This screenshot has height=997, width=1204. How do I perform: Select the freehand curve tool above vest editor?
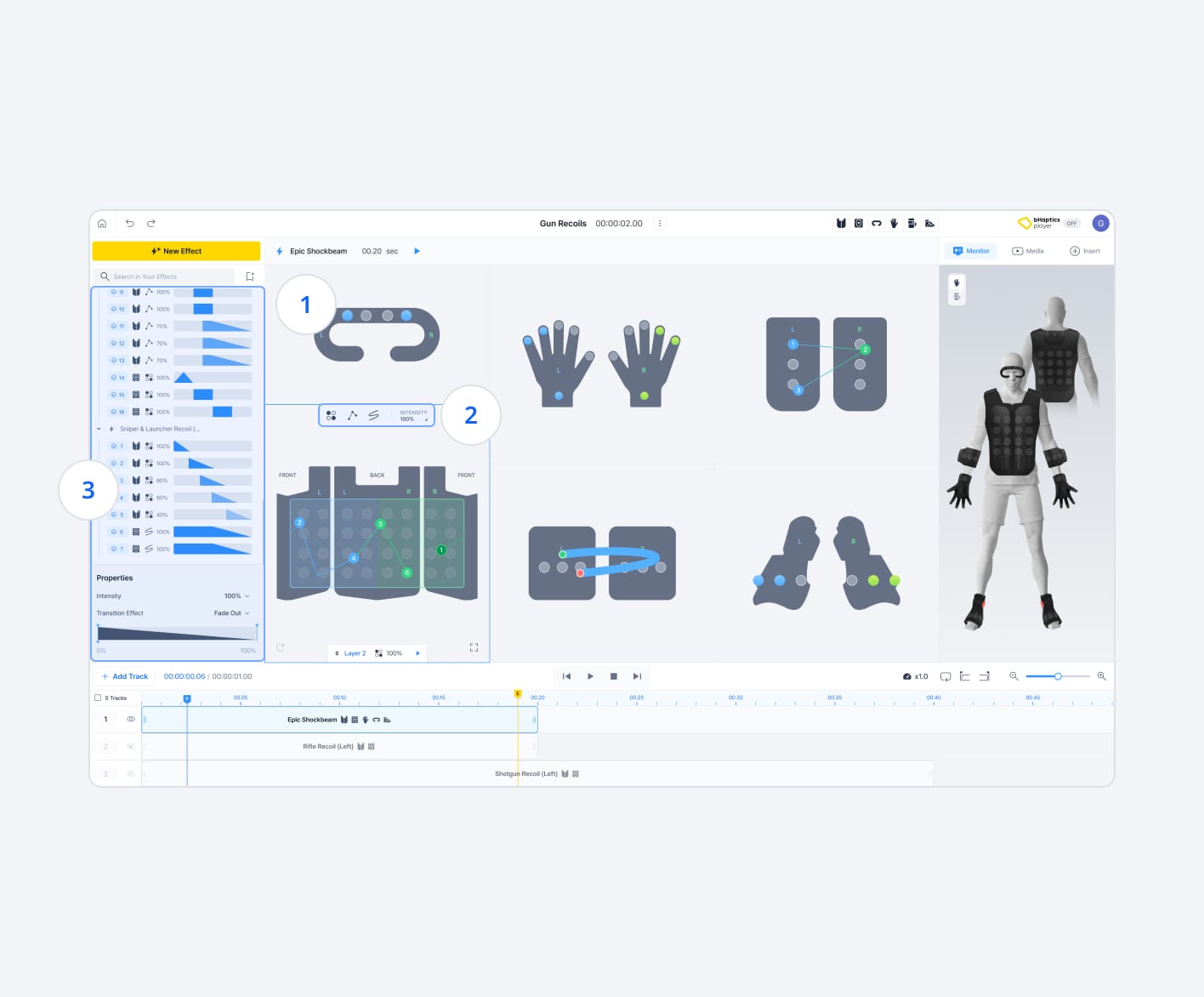coord(373,415)
